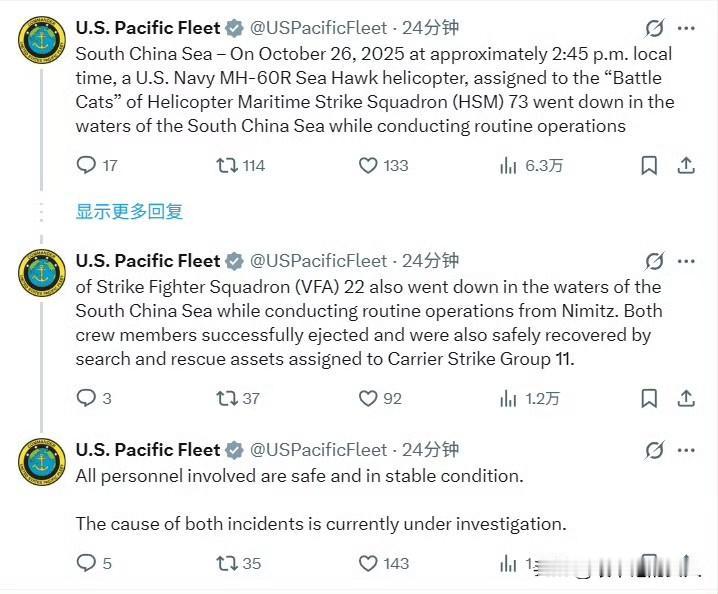This screenshot has width=718, height=594.
Task: Like the second tweet with 92 likes
Action: pyautogui.click(x=368, y=398)
